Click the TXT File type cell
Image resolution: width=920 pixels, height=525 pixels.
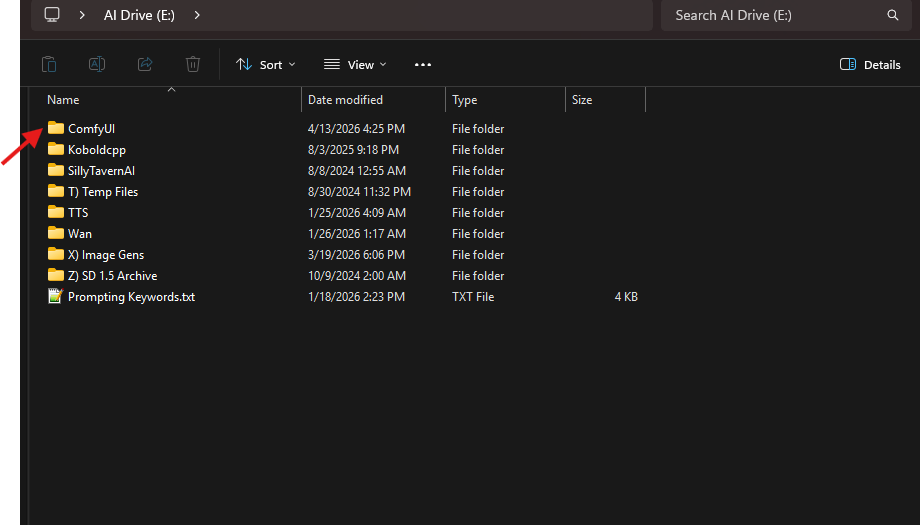click(x=473, y=297)
